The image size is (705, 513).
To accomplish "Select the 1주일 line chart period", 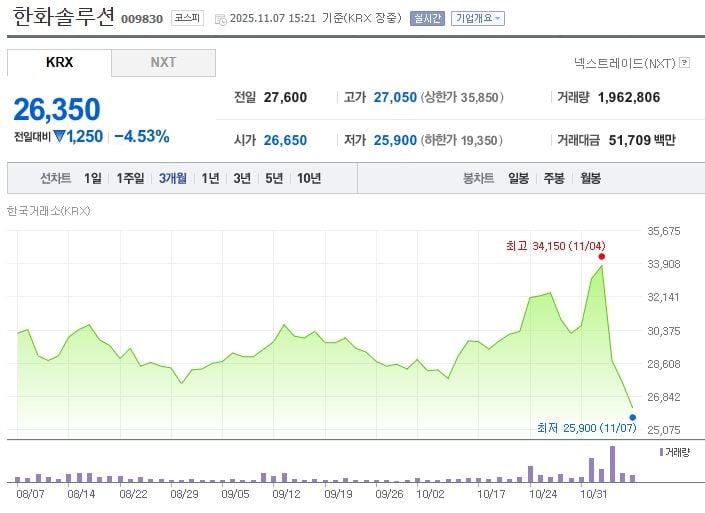I will pyautogui.click(x=131, y=178).
